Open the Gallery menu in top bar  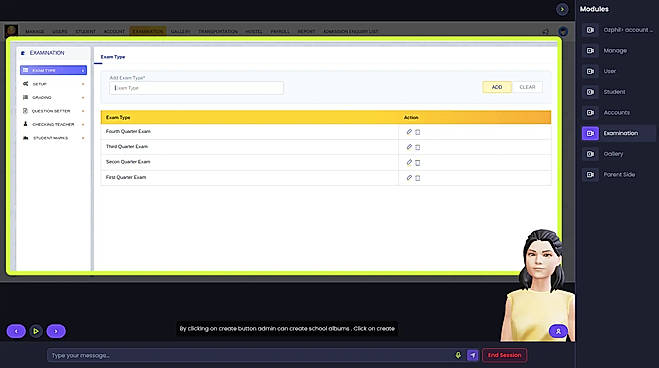tap(180, 32)
